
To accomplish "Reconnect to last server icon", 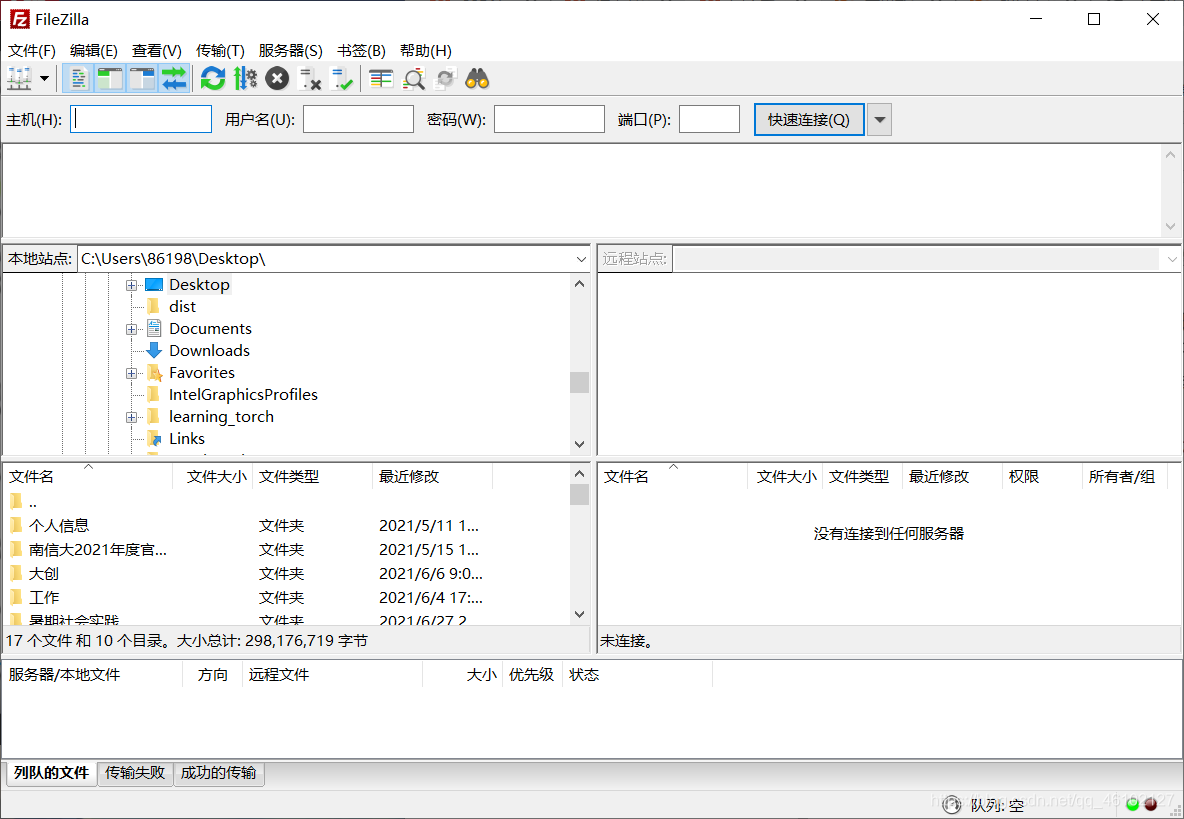I will coord(342,79).
